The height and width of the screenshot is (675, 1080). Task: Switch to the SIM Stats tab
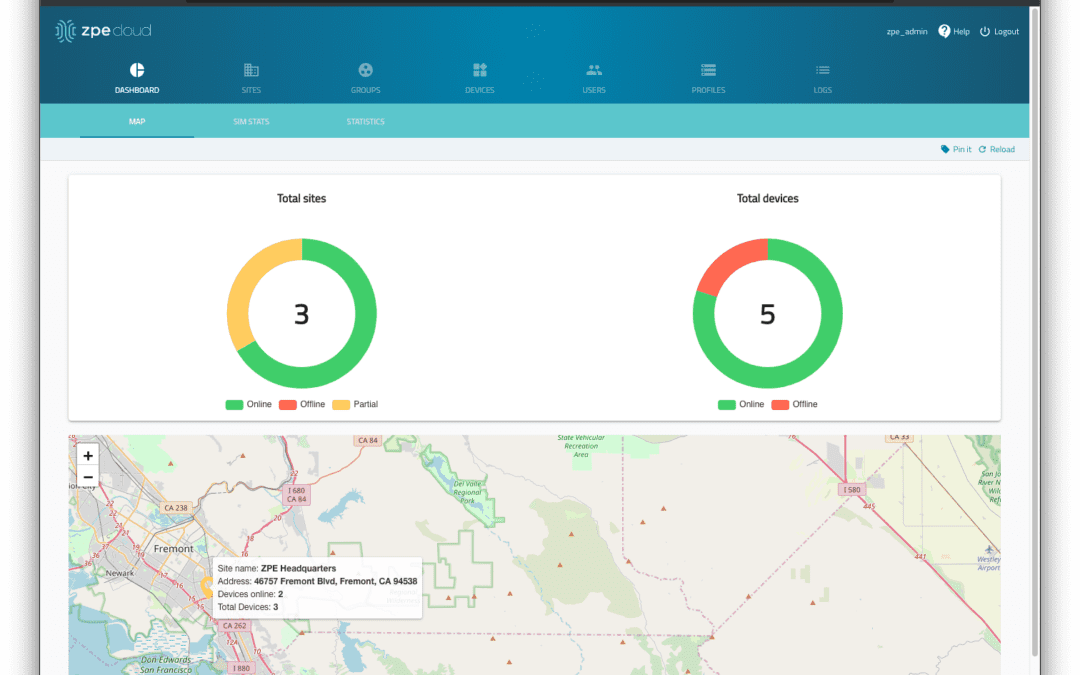click(251, 121)
